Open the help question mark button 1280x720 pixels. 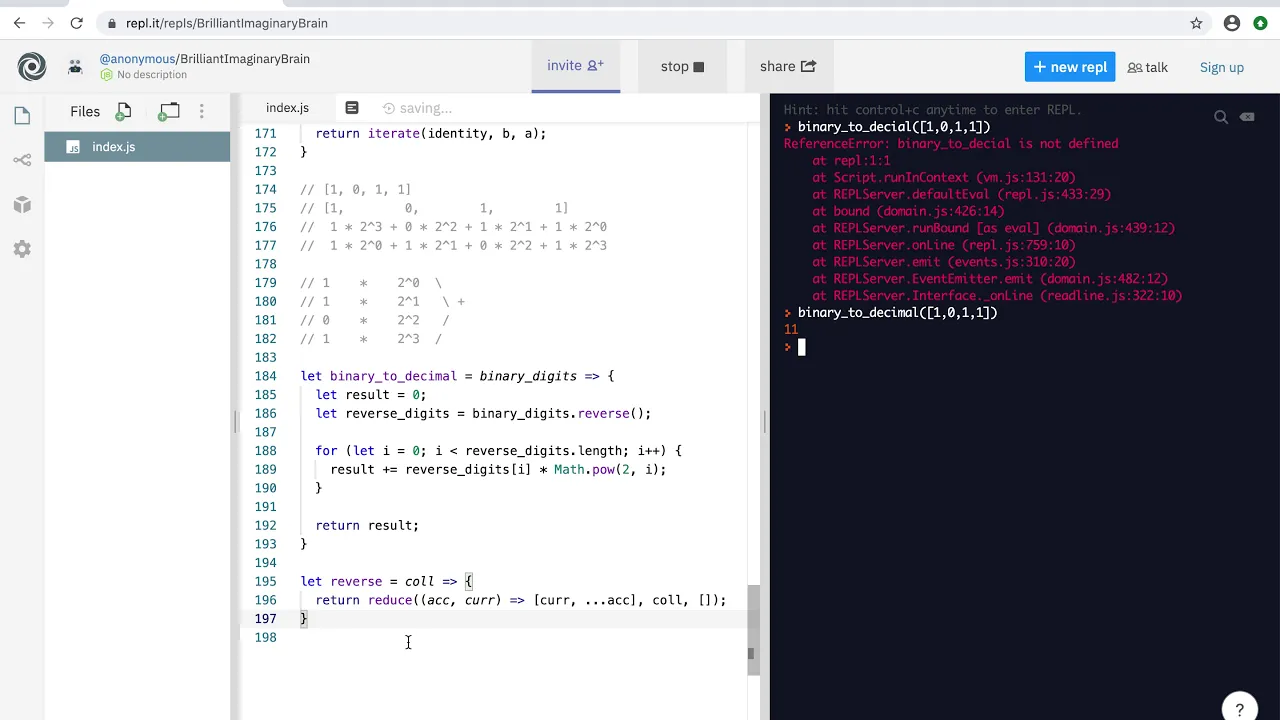1239,710
